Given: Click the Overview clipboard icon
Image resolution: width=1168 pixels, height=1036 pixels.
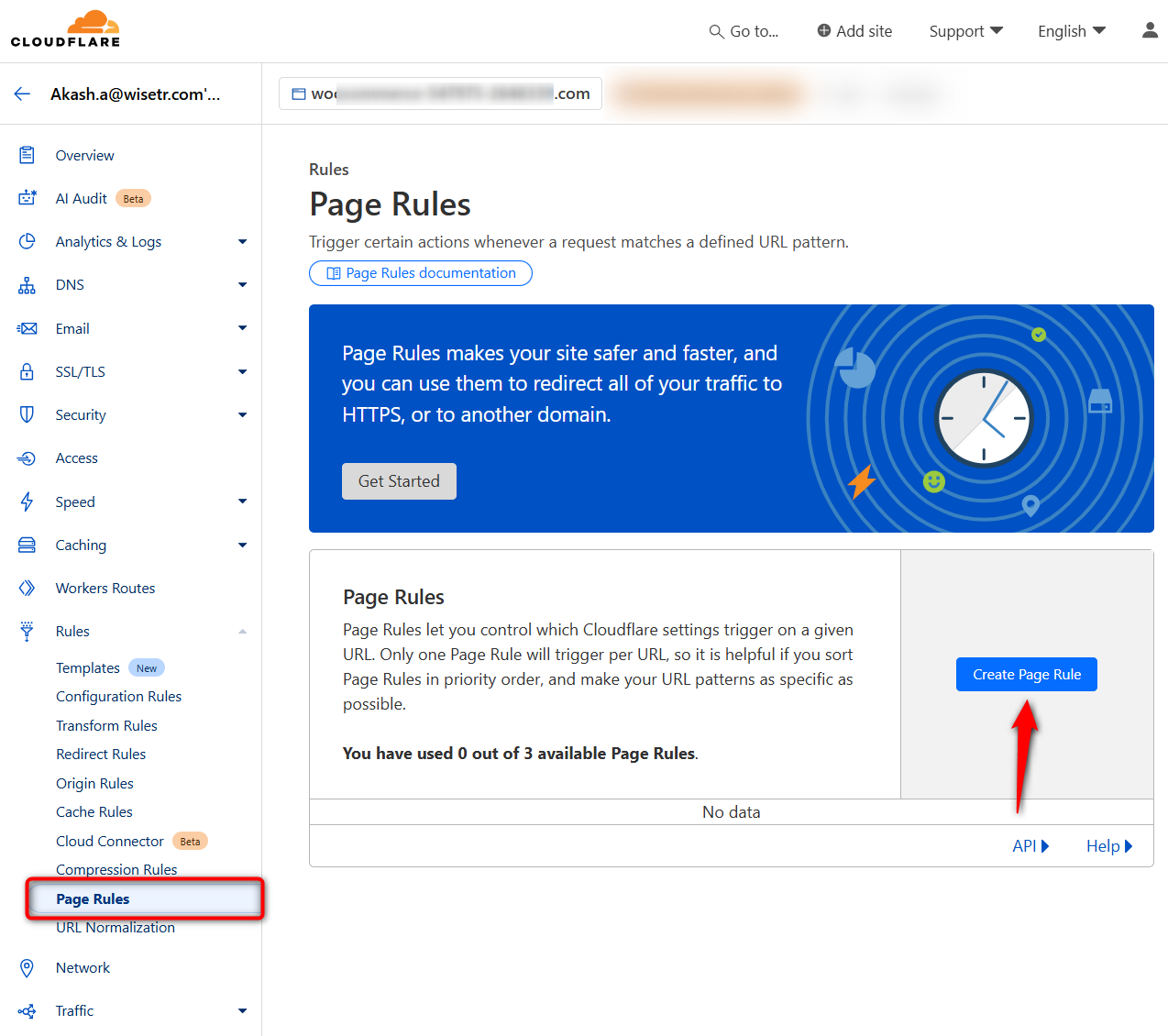Looking at the screenshot, I should (x=28, y=155).
